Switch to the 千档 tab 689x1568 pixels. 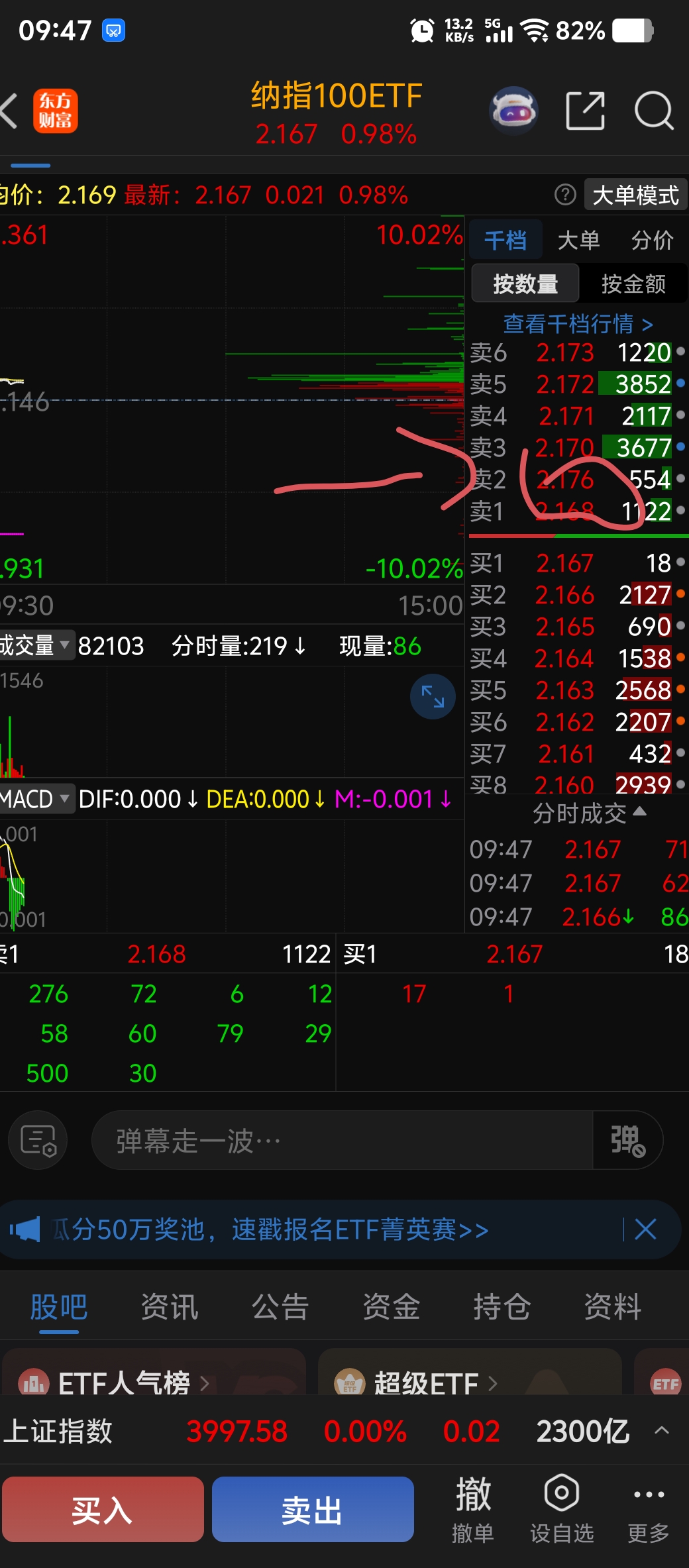click(505, 240)
